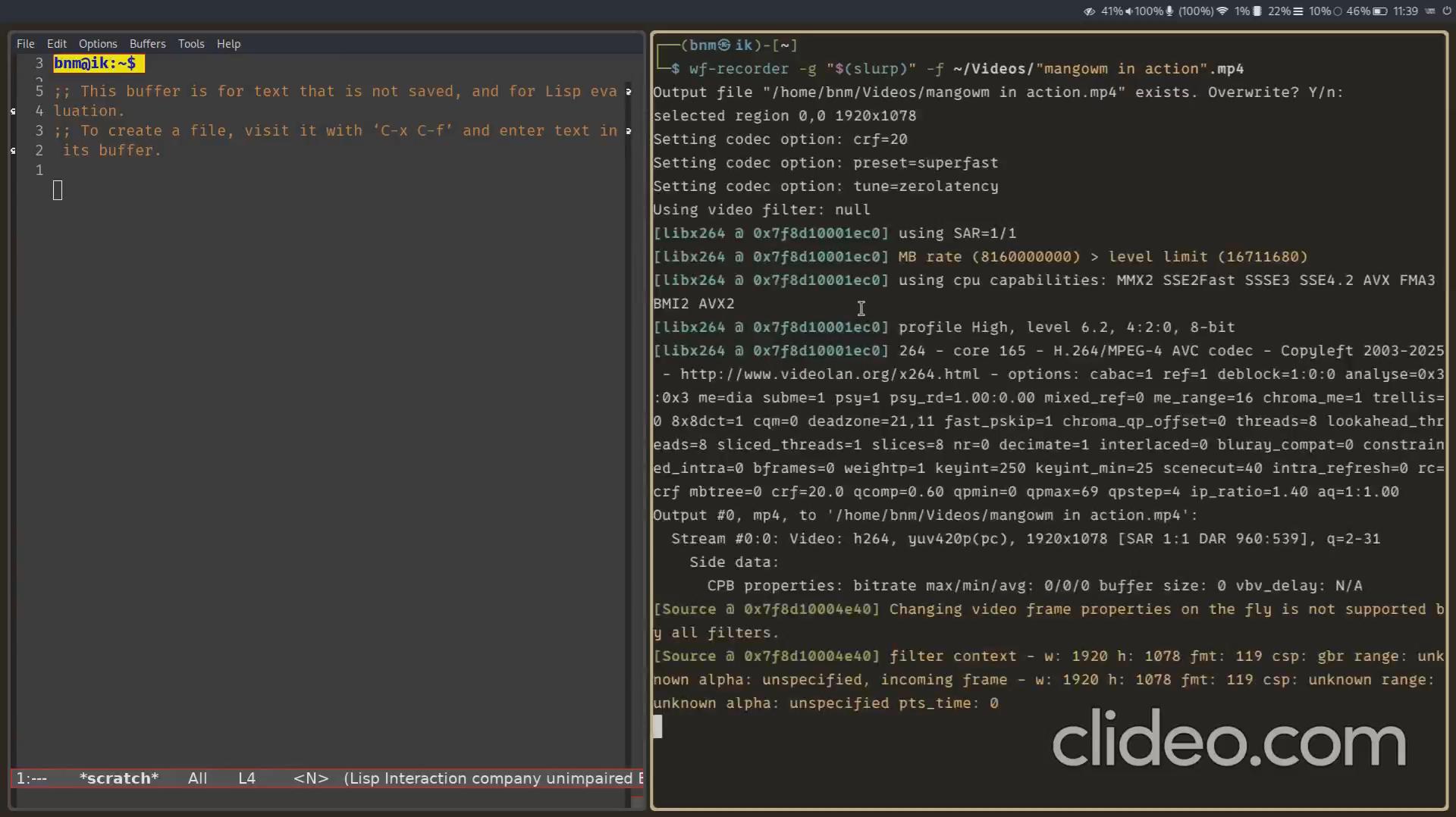Click the terminal block cursor
1456x817 pixels.
click(x=657, y=726)
